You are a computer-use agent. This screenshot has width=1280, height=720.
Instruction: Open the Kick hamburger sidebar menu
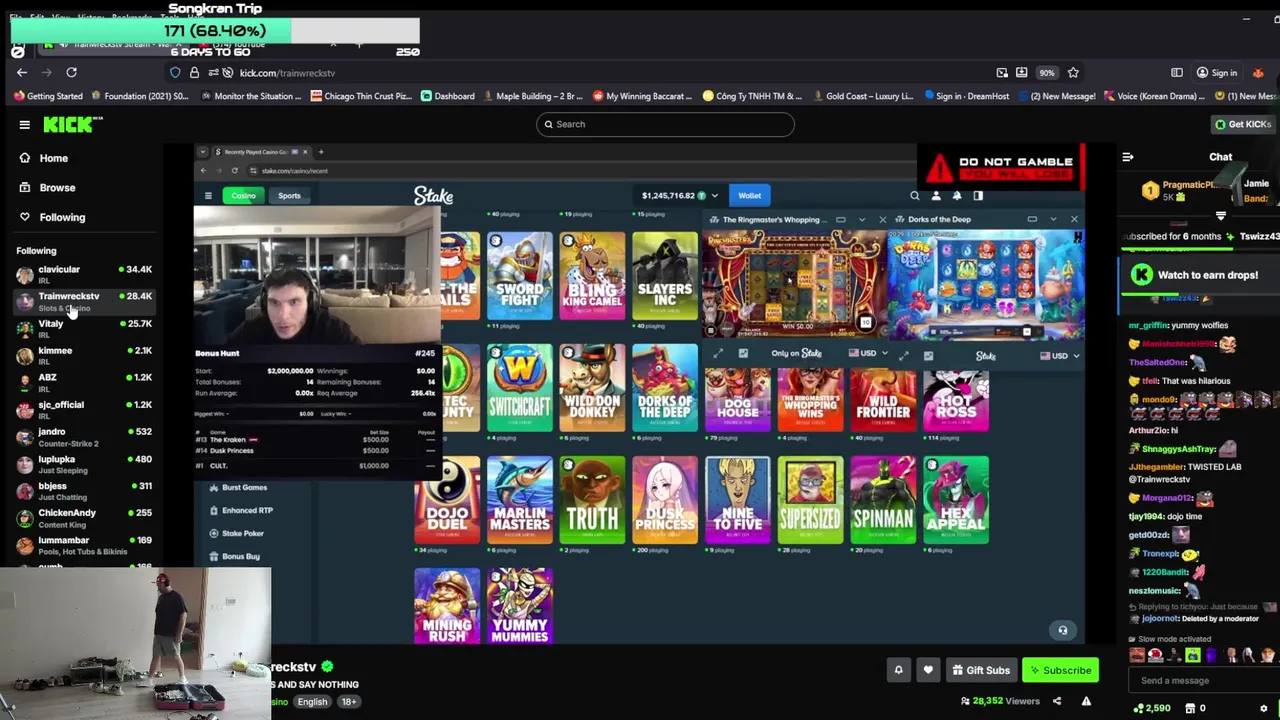point(24,125)
